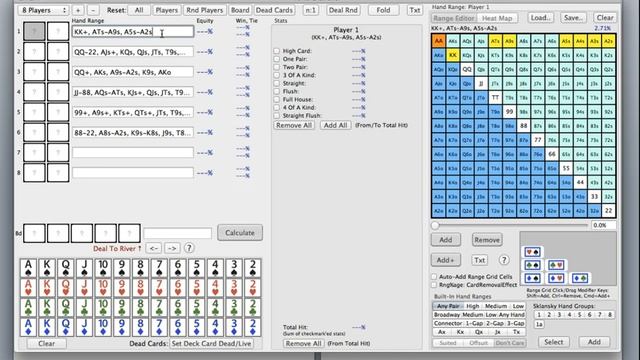
Task: Select Sklansky hand group 1
Action: click(x=539, y=315)
